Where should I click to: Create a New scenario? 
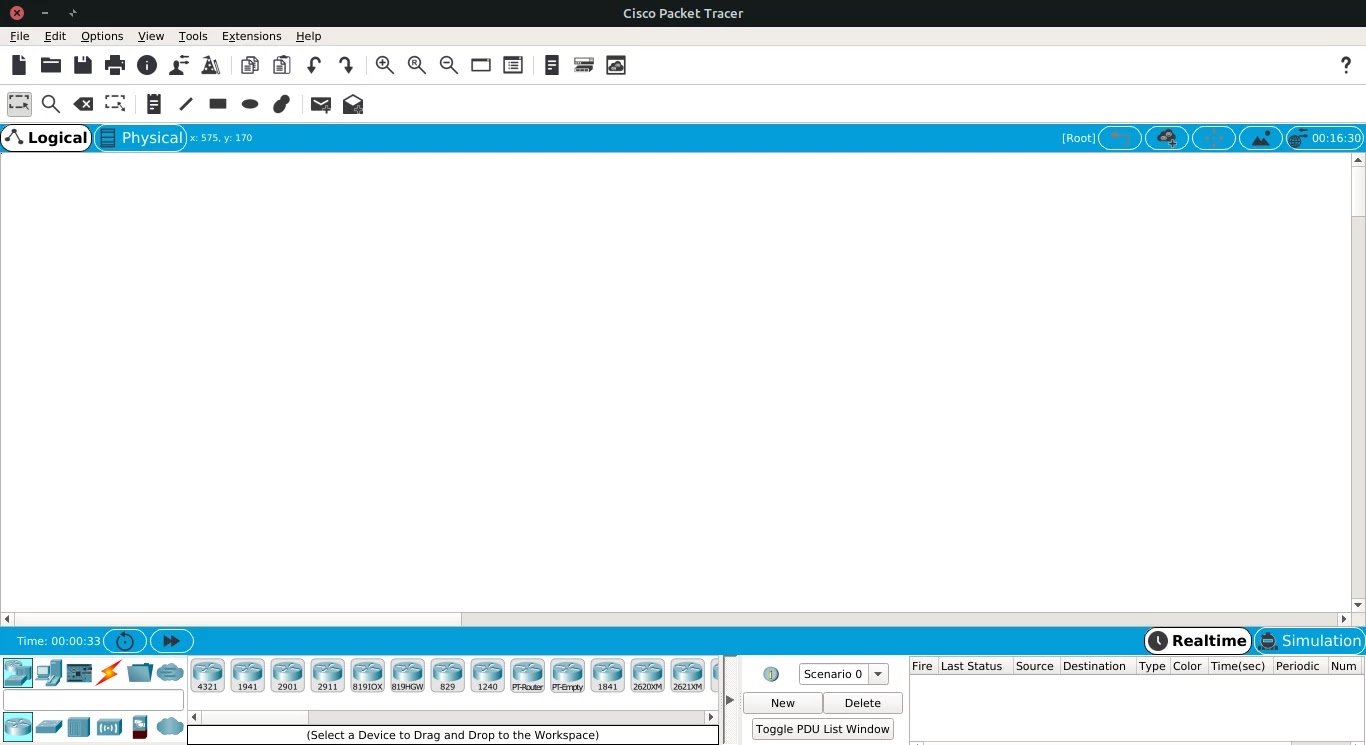tap(782, 702)
